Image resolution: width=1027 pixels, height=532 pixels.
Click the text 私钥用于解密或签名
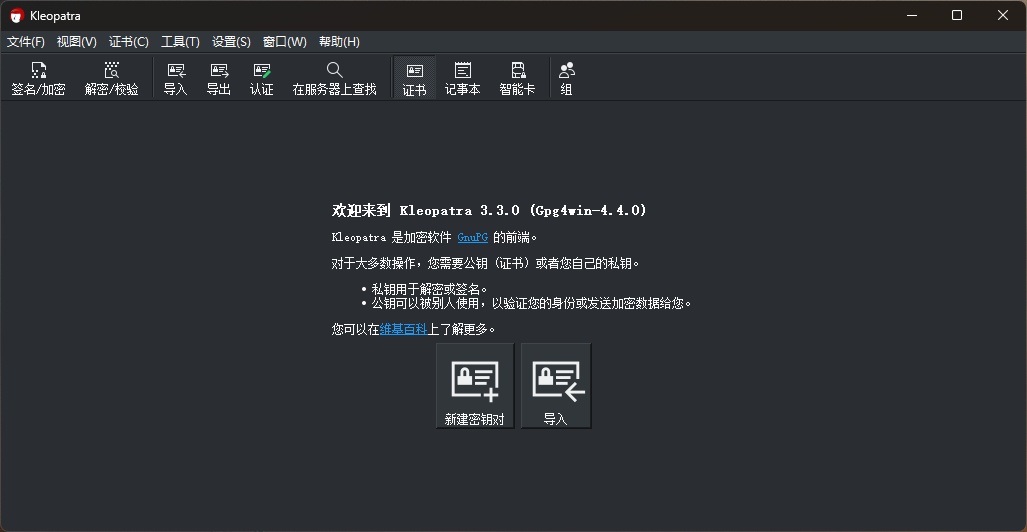pyautogui.click(x=429, y=289)
